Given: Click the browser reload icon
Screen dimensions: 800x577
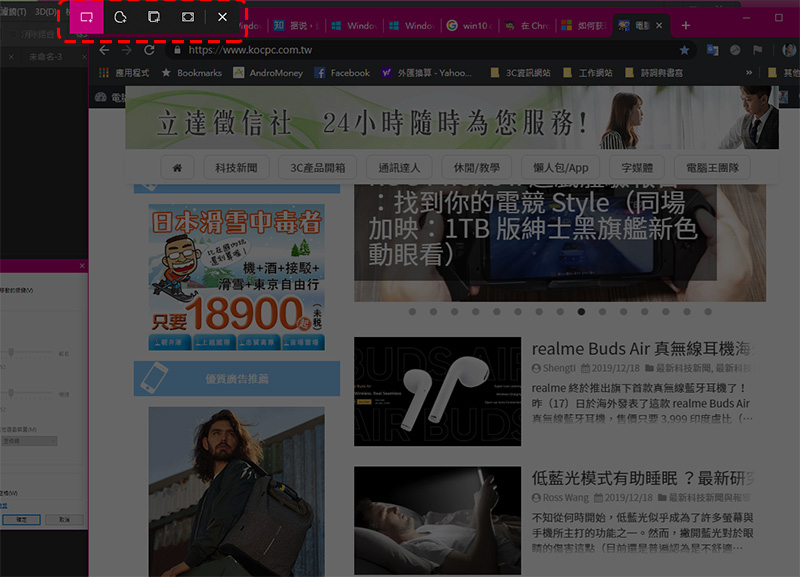Looking at the screenshot, I should (x=150, y=49).
